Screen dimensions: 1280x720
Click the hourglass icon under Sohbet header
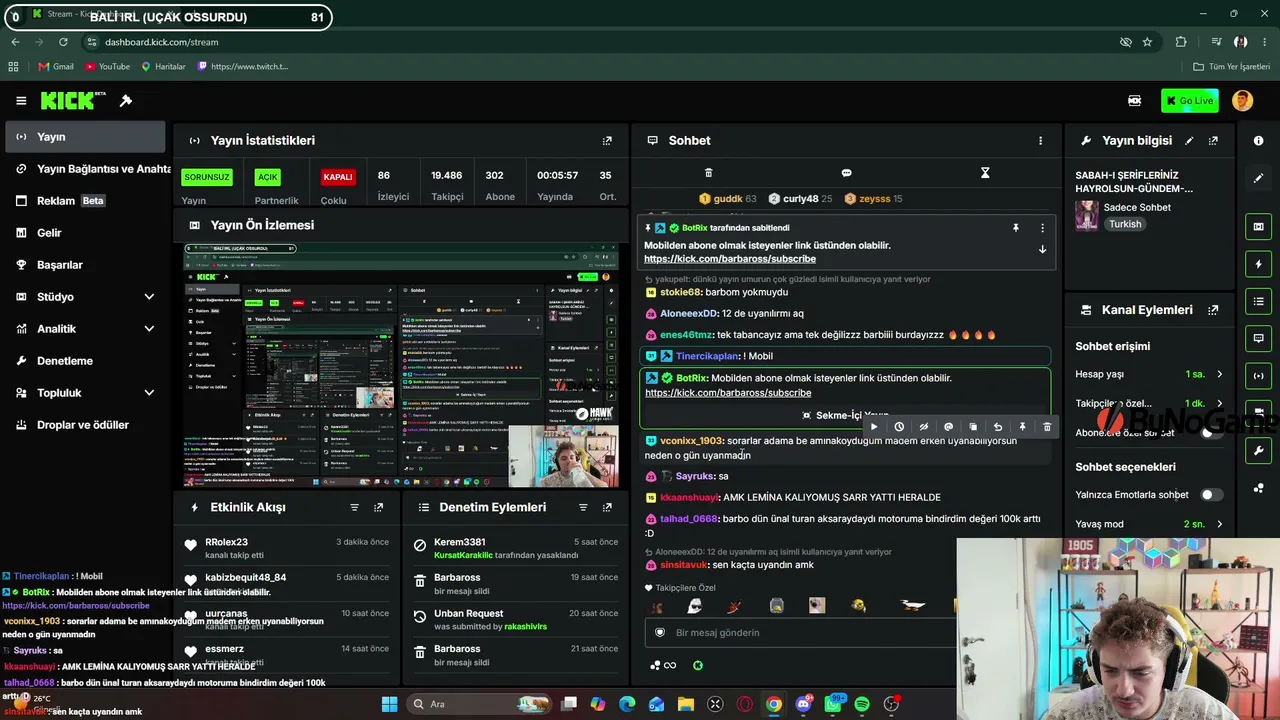pyautogui.click(x=985, y=173)
